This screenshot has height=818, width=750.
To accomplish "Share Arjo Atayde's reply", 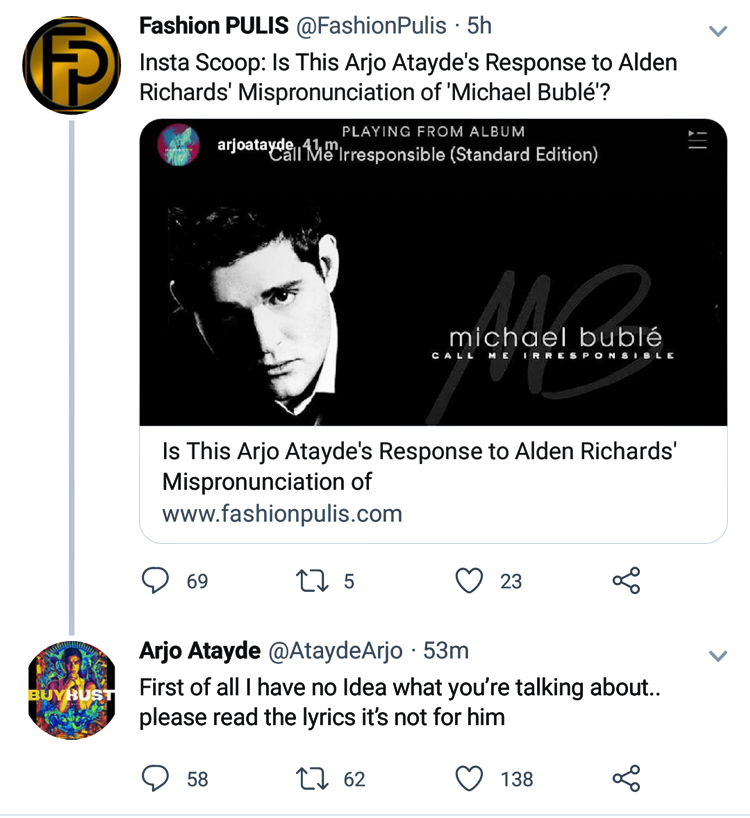I will (625, 778).
